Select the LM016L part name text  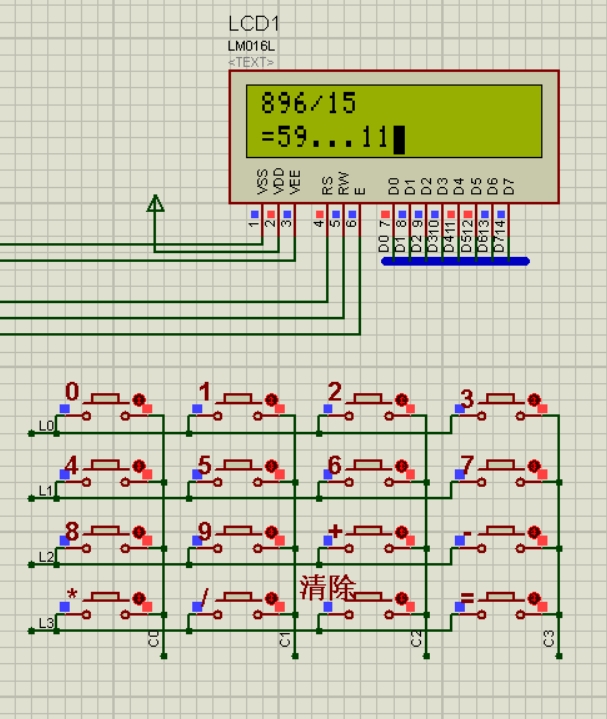point(251,46)
